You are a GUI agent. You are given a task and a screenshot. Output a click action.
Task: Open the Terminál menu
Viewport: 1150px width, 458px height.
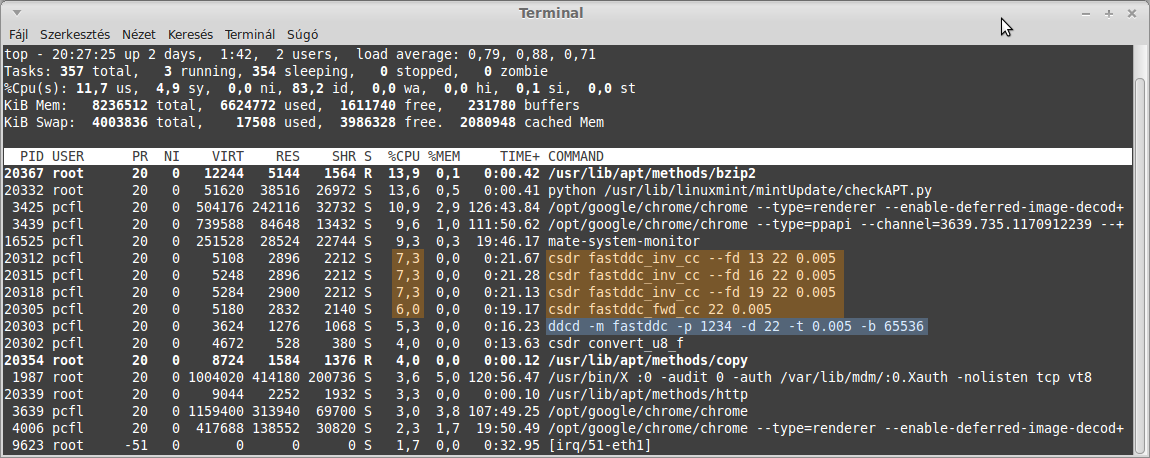click(x=249, y=34)
